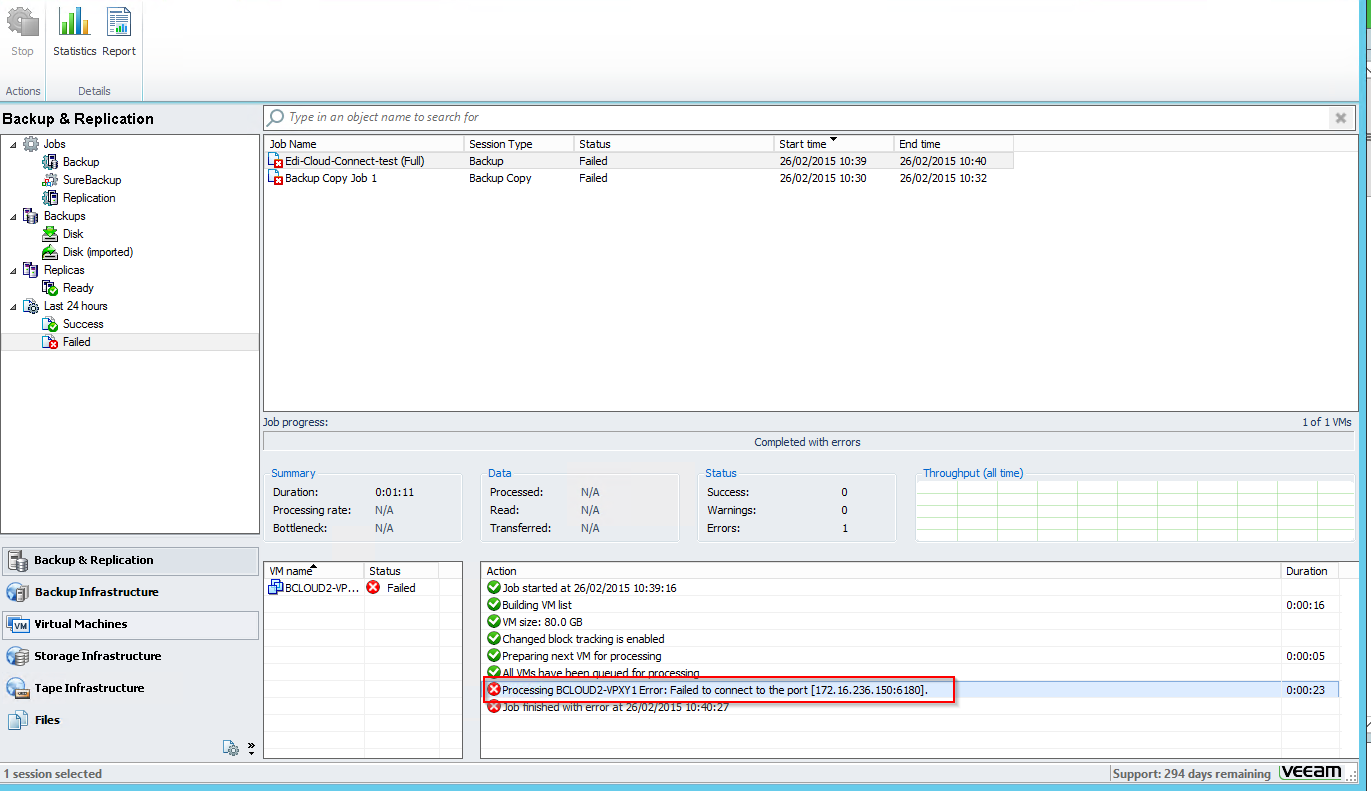Image resolution: width=1371 pixels, height=791 pixels.
Task: Switch to Backup & Replication view
Action: (x=130, y=560)
